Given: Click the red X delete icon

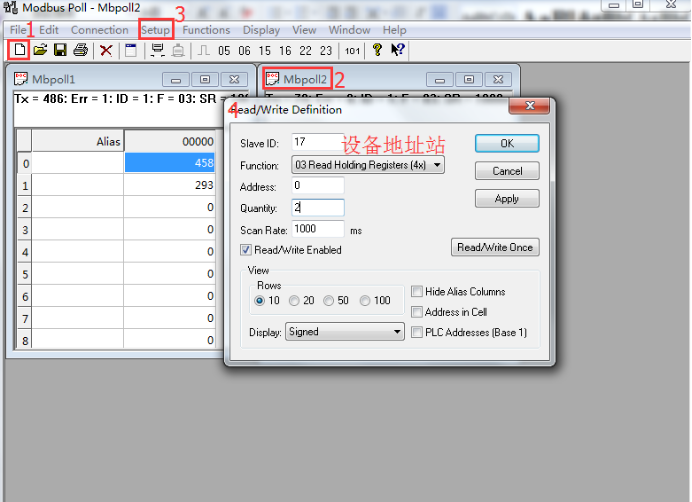Looking at the screenshot, I should [x=105, y=50].
